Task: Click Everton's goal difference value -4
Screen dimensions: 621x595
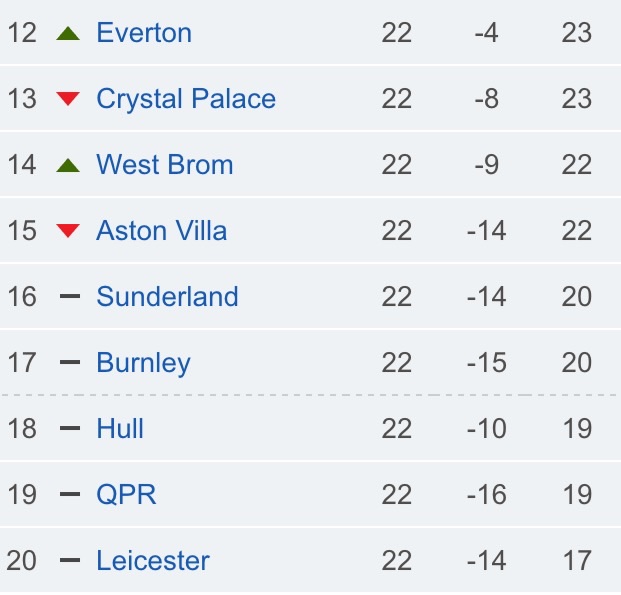Action: pos(486,32)
